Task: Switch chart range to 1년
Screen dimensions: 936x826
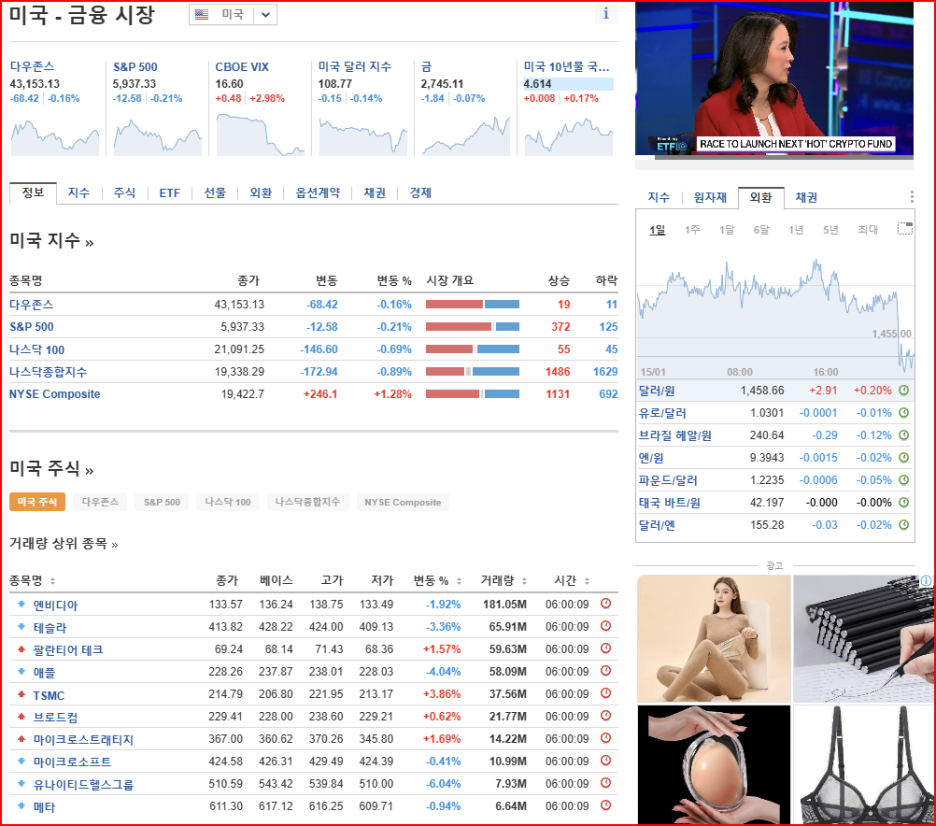Action: tap(796, 230)
